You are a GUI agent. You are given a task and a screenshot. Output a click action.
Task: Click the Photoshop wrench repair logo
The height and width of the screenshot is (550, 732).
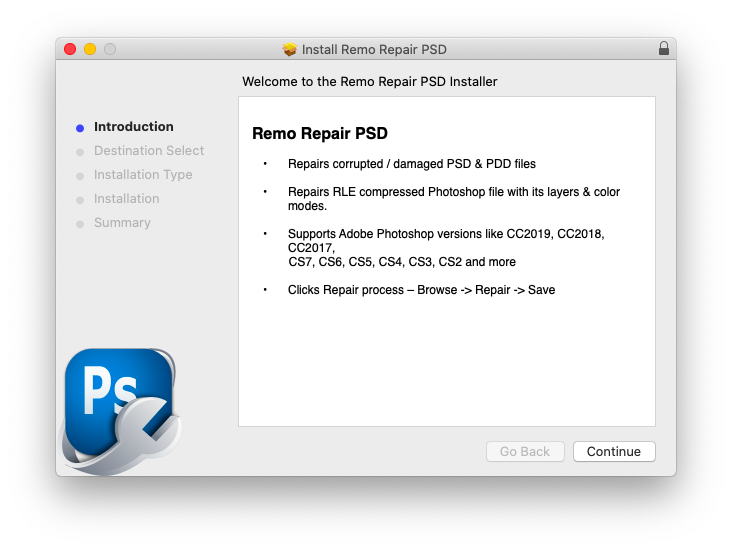point(122,411)
